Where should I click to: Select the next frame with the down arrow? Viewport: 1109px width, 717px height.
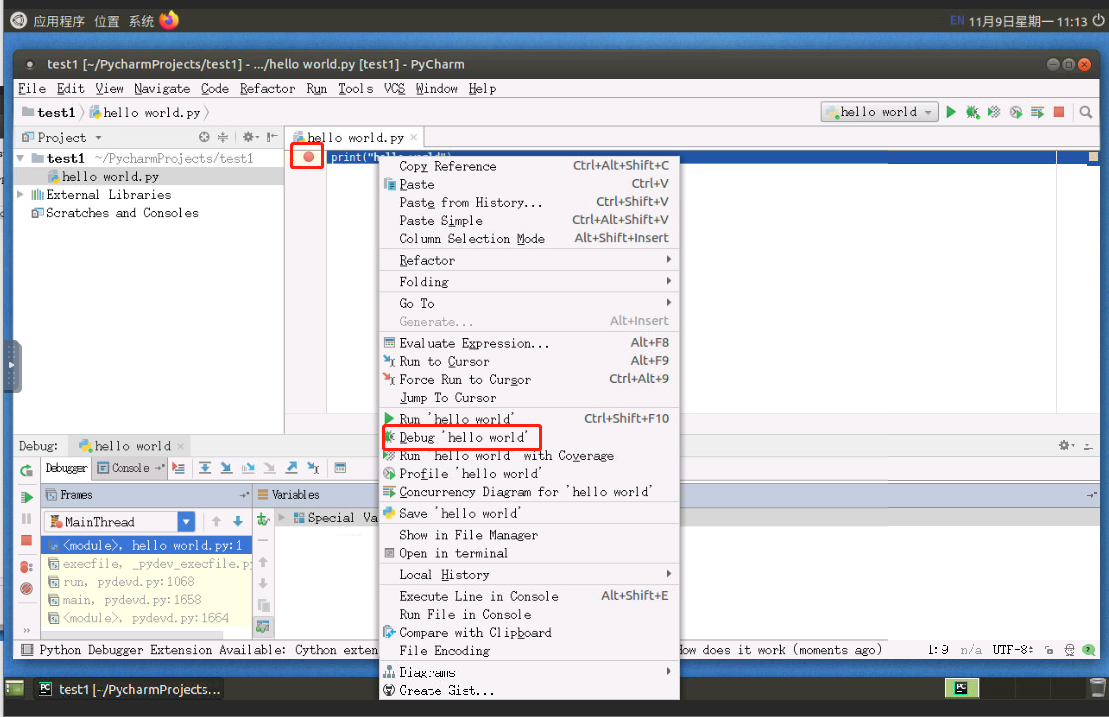coord(238,522)
